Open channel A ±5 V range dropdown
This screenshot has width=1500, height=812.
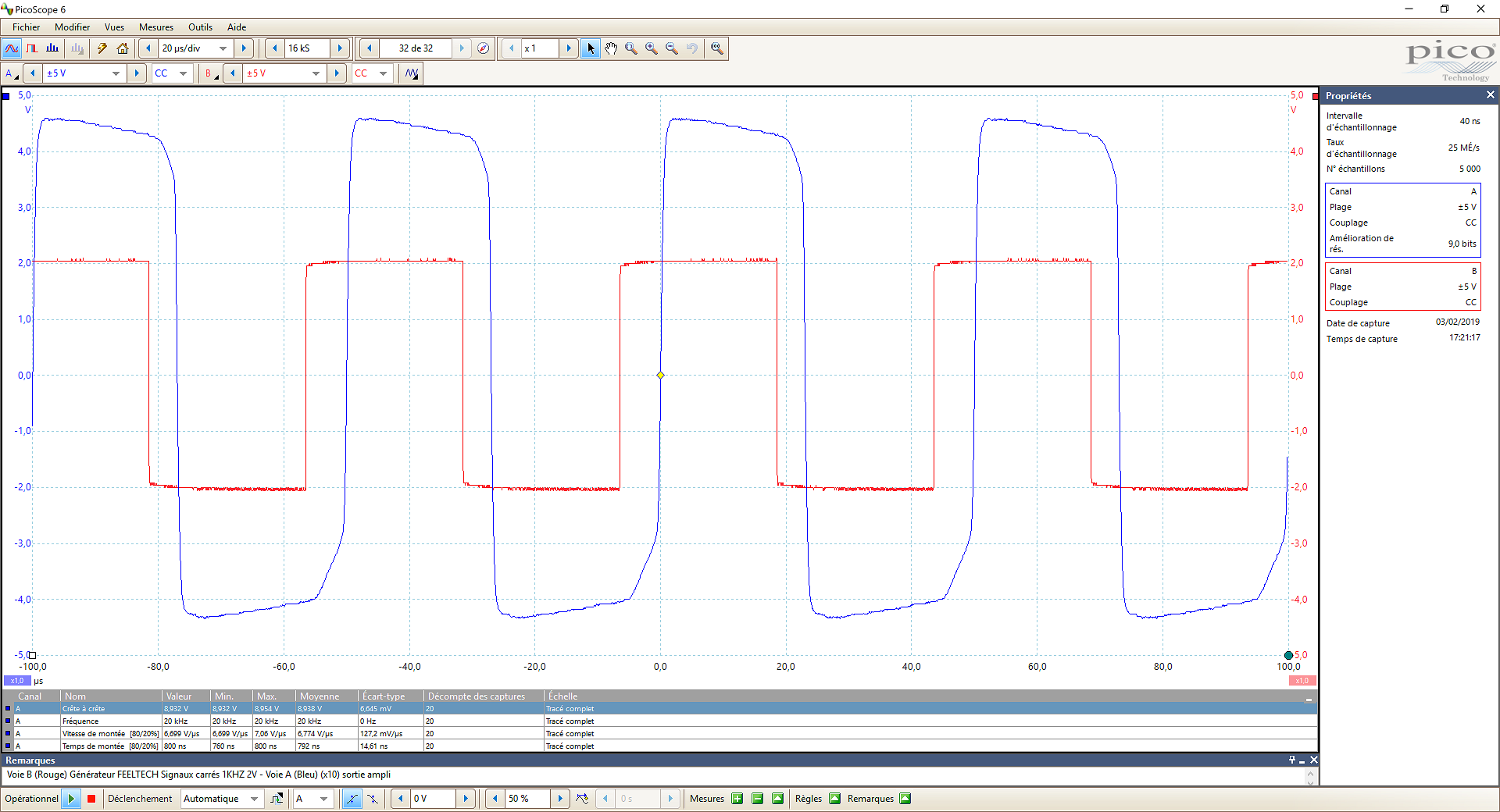coord(116,73)
